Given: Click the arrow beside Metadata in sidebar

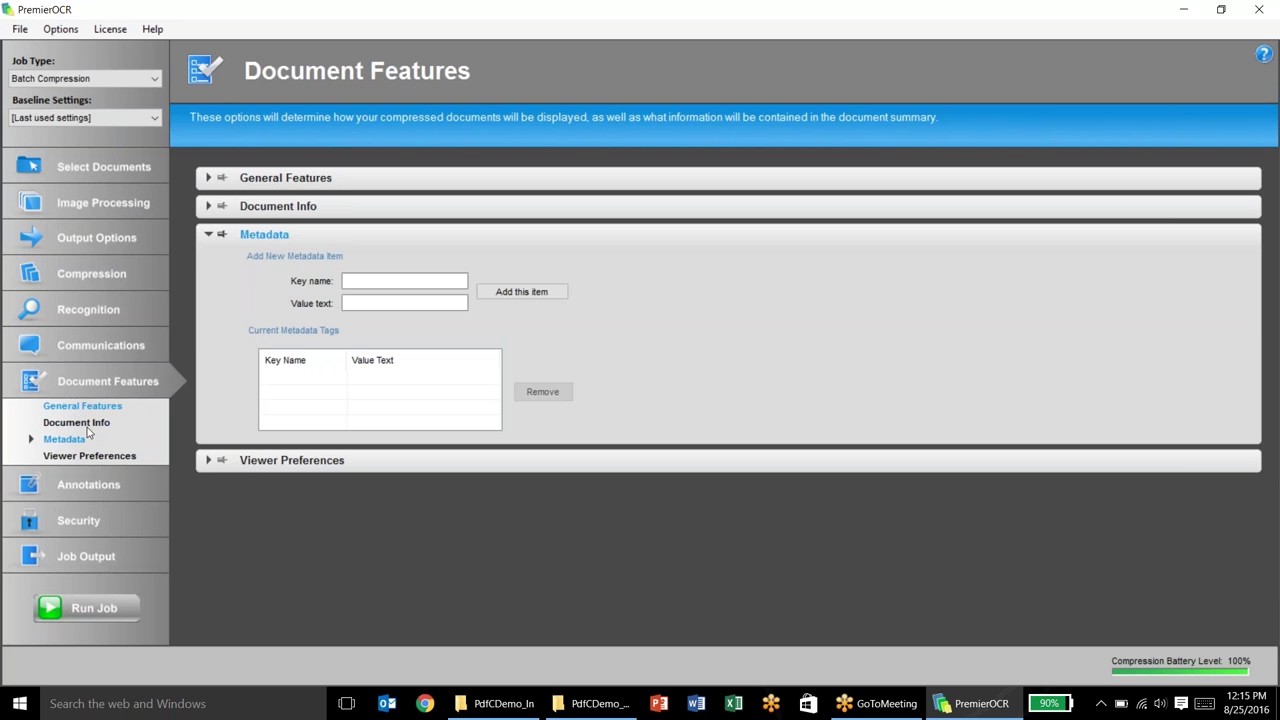Looking at the screenshot, I should [31, 439].
